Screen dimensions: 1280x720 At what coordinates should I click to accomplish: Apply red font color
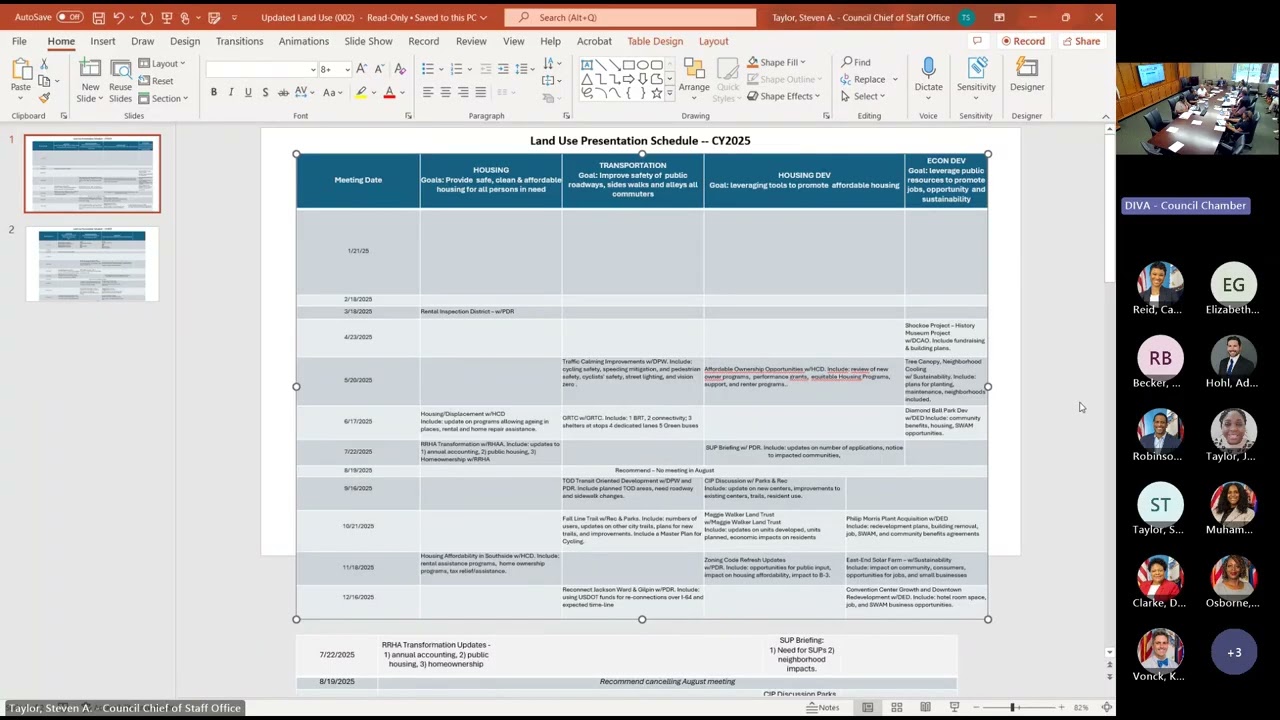click(389, 92)
